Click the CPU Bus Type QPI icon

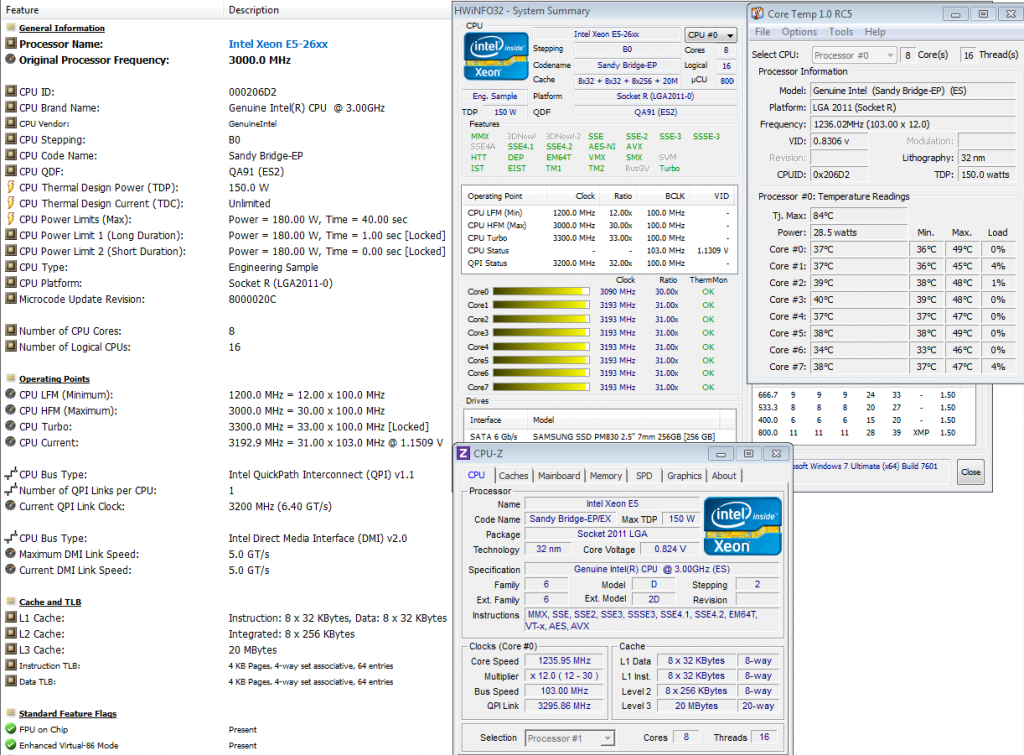(x=11, y=474)
